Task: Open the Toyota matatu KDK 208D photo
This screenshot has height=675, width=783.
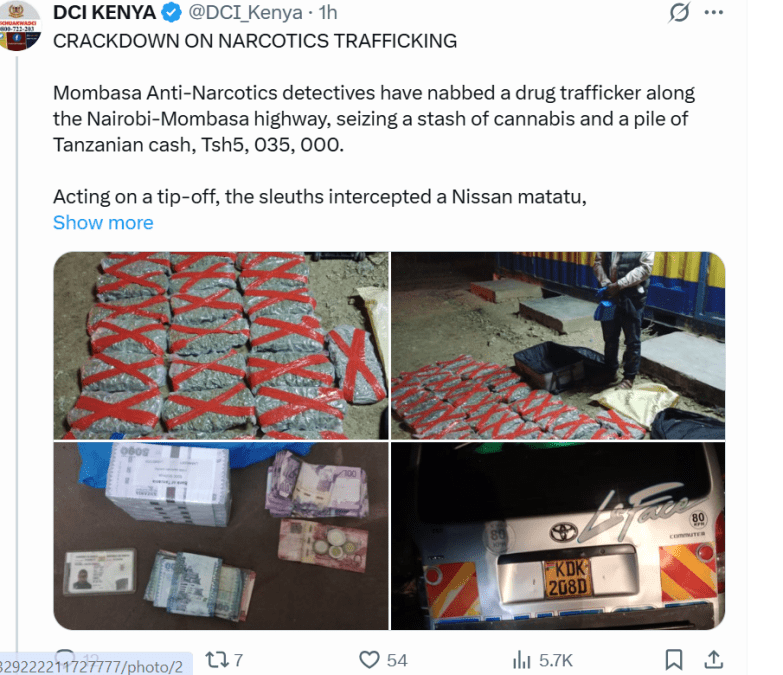Action: click(x=558, y=536)
